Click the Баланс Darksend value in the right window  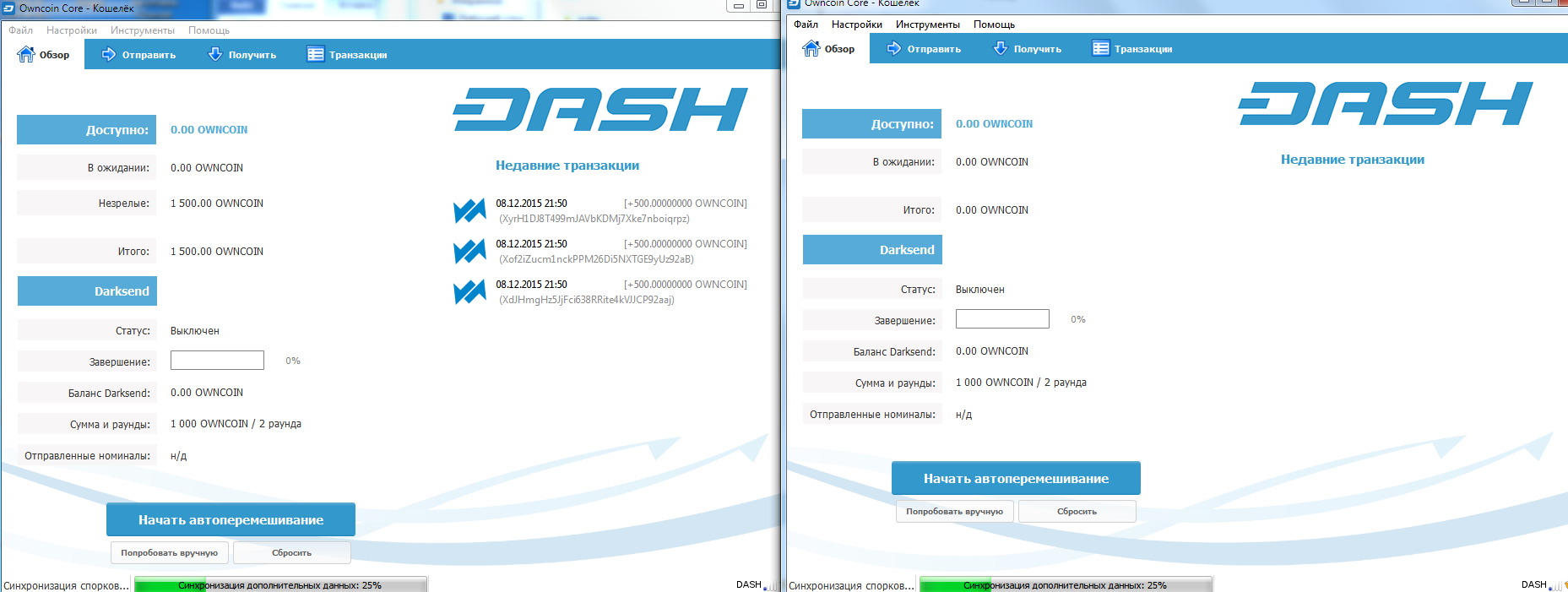point(992,351)
